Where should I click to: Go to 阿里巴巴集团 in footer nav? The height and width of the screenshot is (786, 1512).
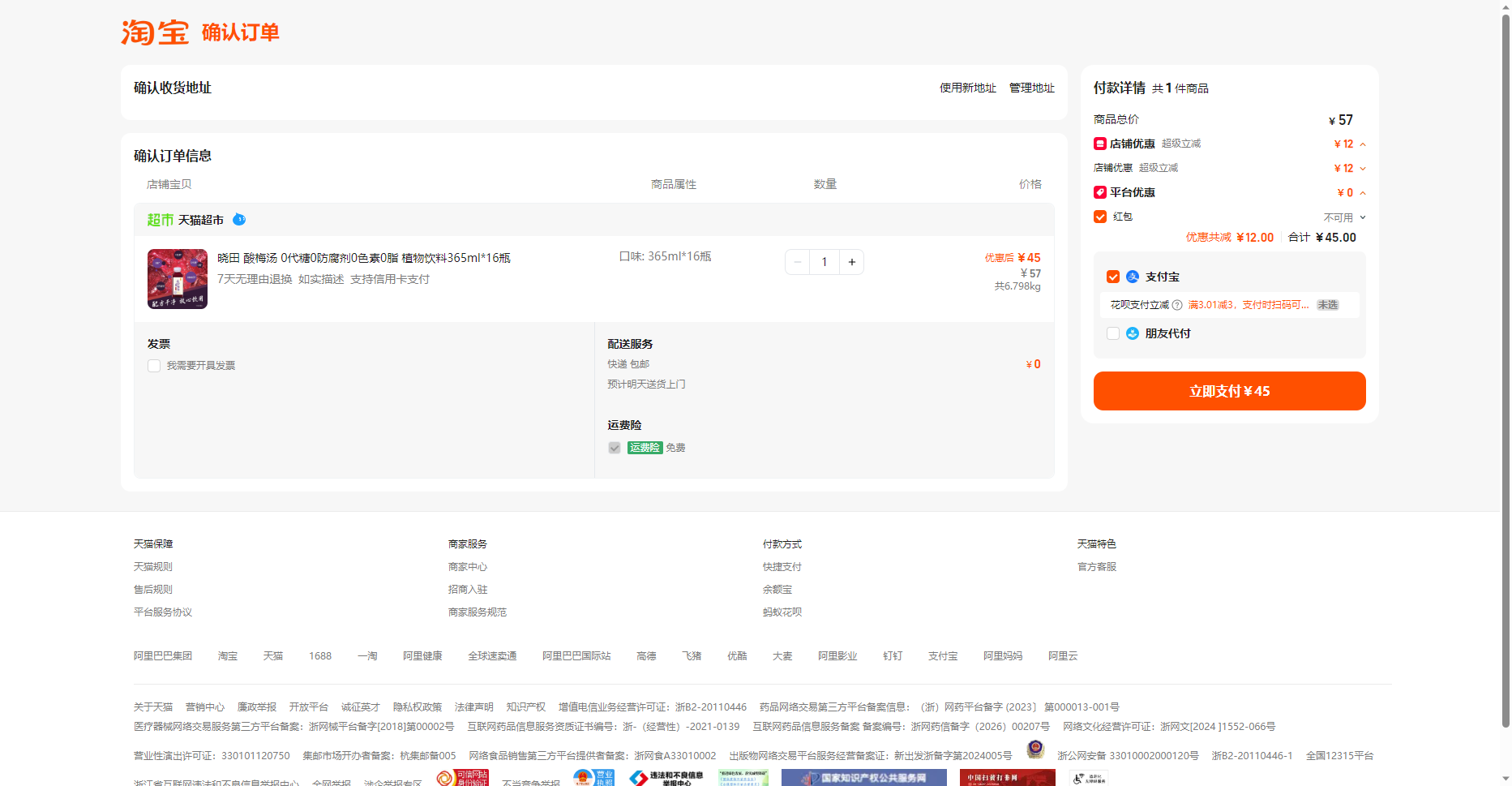163,656
